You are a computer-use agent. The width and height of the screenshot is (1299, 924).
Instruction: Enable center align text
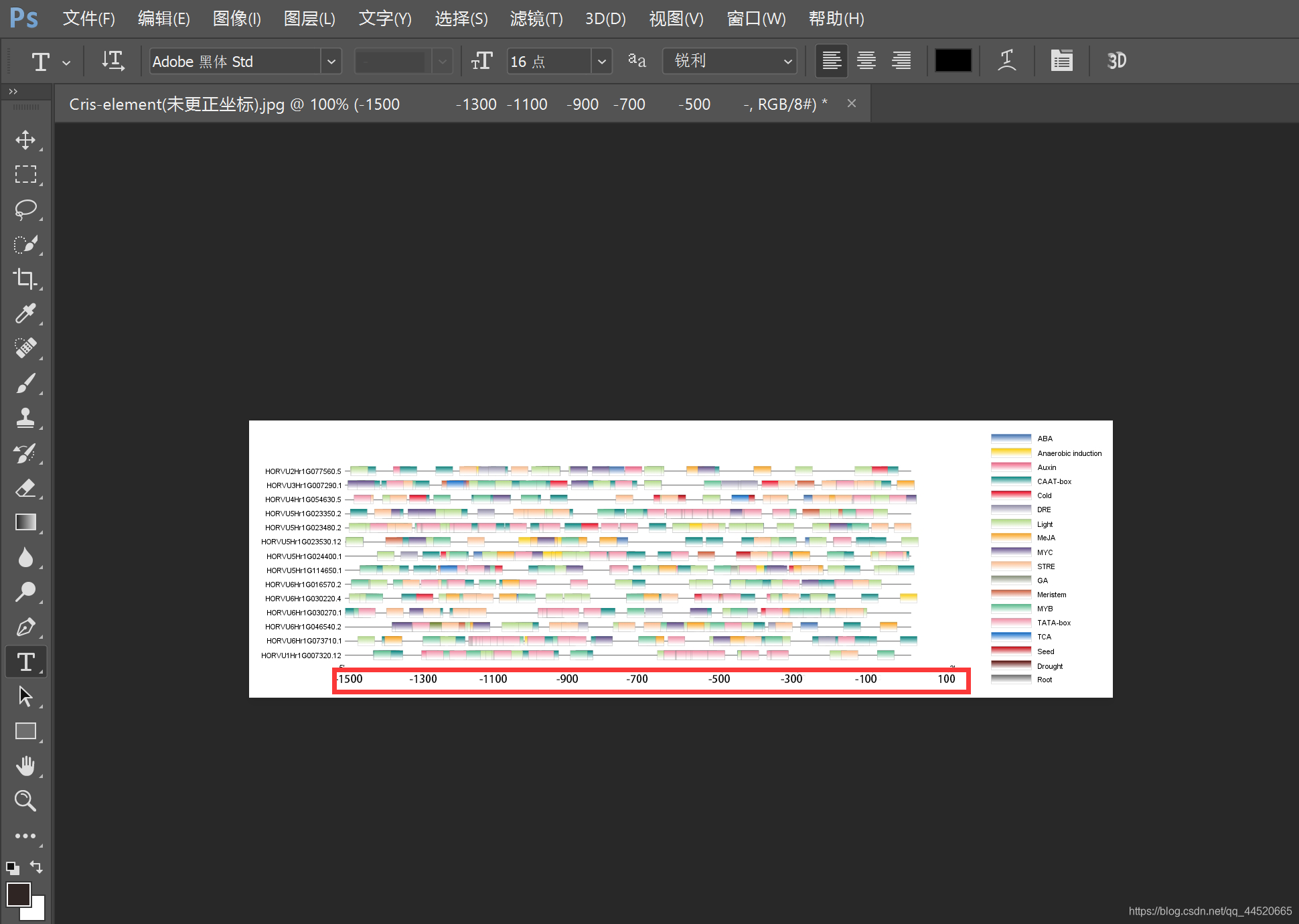pos(866,61)
